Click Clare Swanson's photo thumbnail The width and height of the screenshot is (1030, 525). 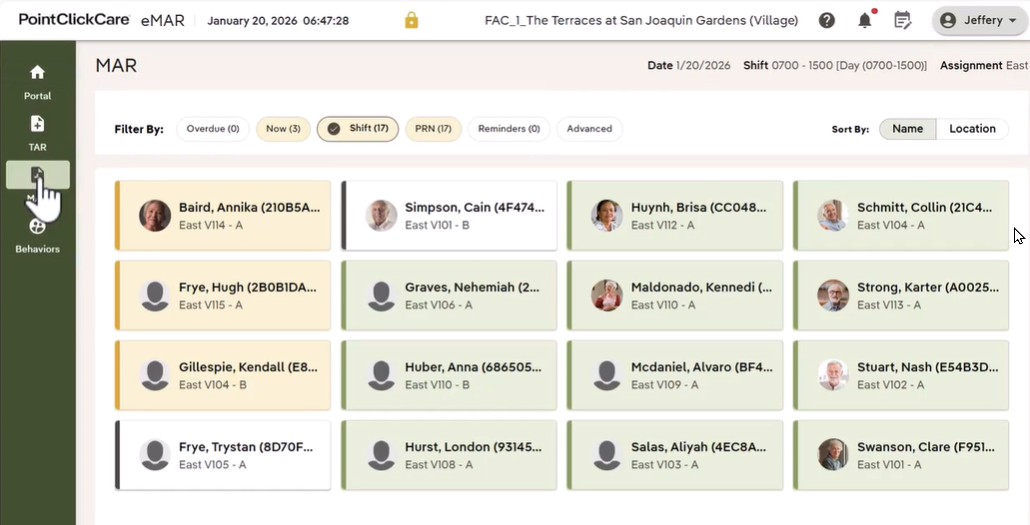[833, 455]
